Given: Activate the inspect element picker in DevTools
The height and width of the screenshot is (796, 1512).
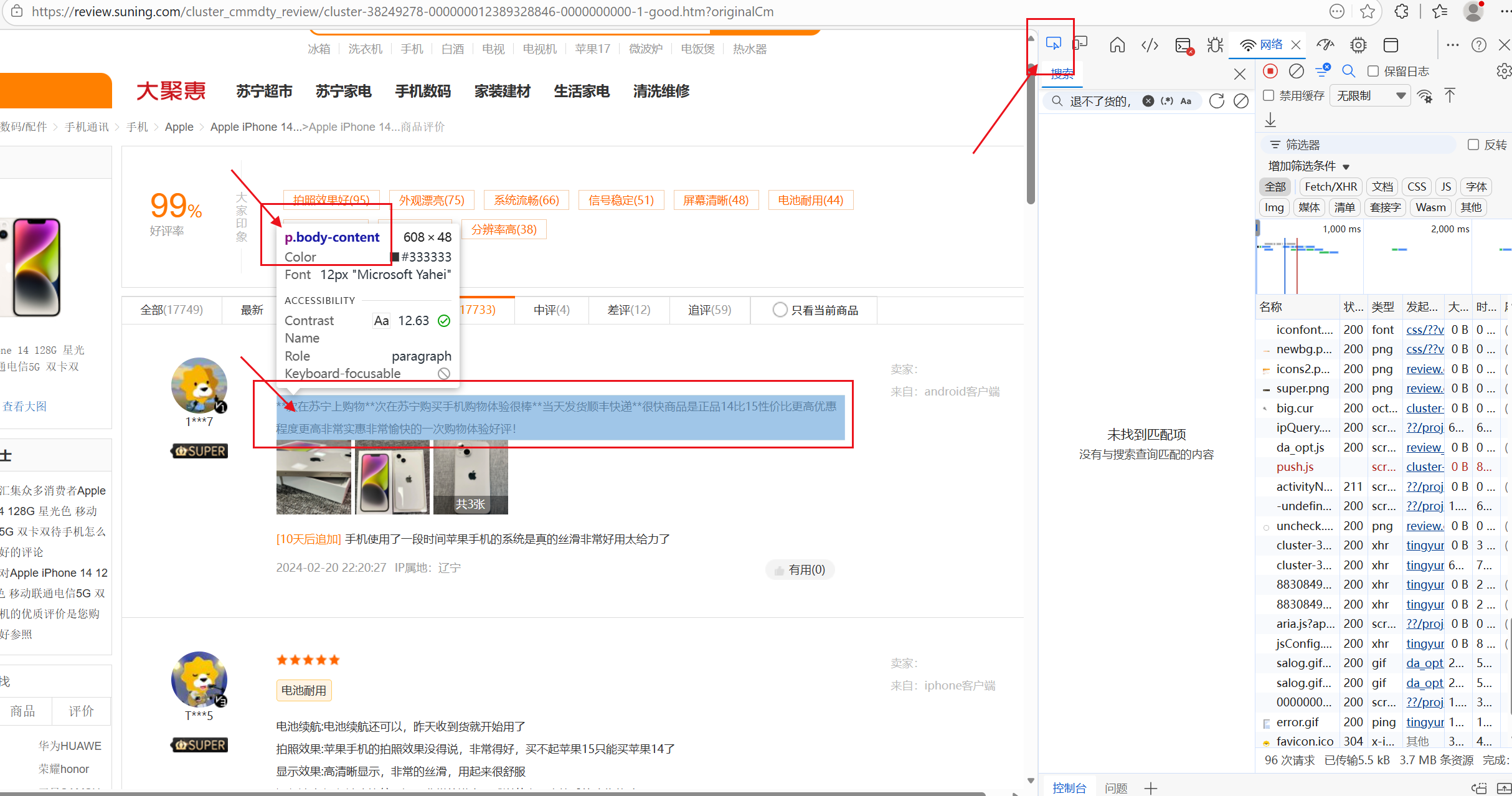Looking at the screenshot, I should pyautogui.click(x=1054, y=44).
